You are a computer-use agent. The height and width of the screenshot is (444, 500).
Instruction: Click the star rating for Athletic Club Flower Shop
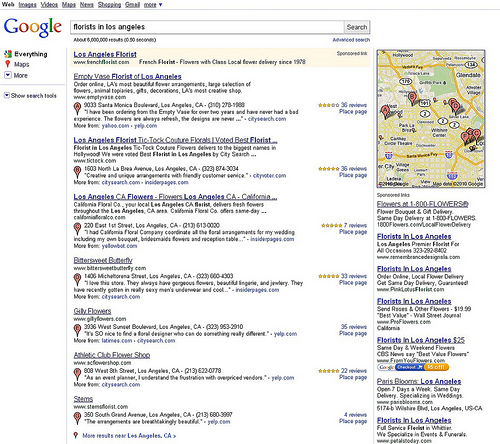pyautogui.click(x=329, y=371)
